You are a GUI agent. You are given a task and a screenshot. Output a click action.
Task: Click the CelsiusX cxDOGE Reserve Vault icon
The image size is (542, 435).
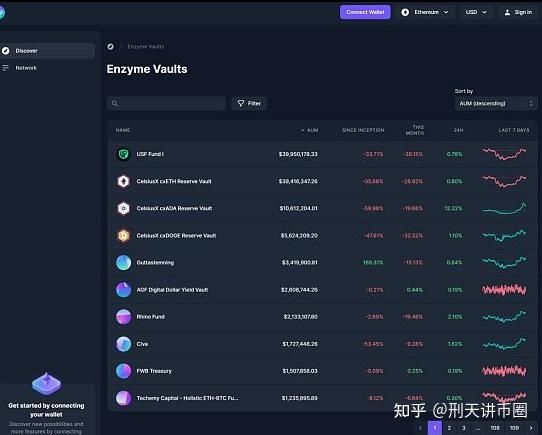point(123,235)
